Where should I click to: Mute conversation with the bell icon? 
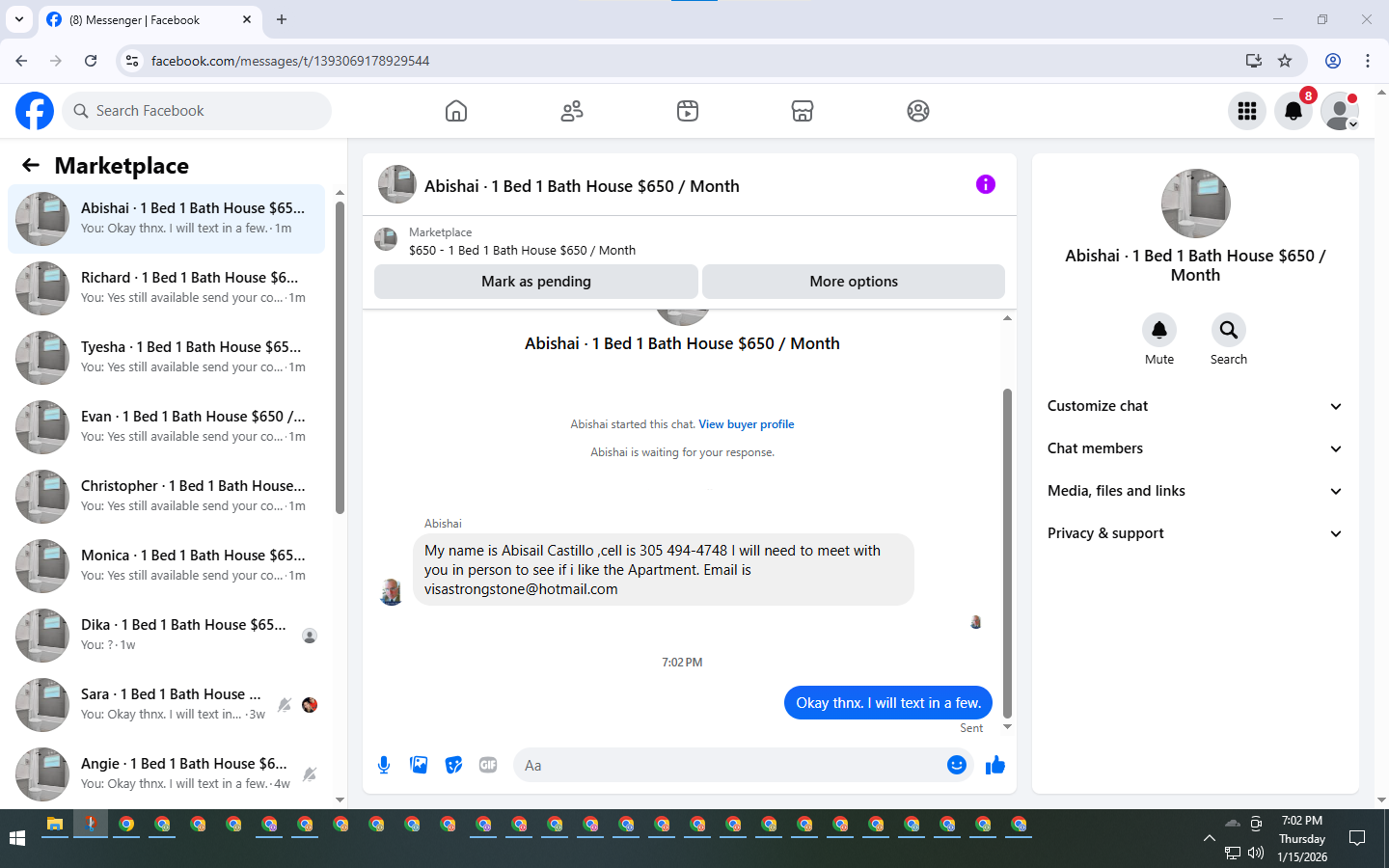tap(1159, 330)
